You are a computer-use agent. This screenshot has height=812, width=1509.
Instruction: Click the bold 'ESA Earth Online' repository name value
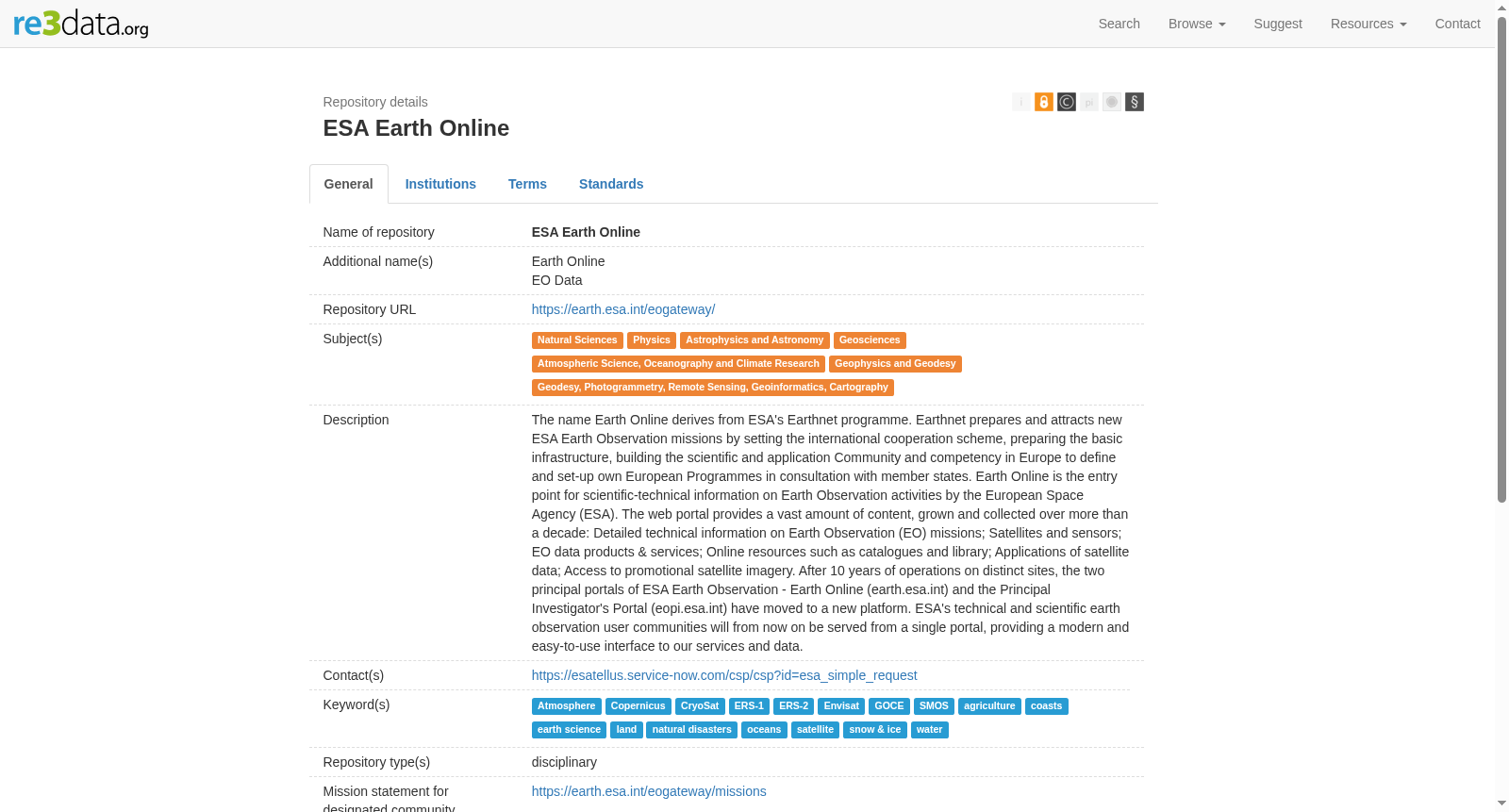coord(586,232)
